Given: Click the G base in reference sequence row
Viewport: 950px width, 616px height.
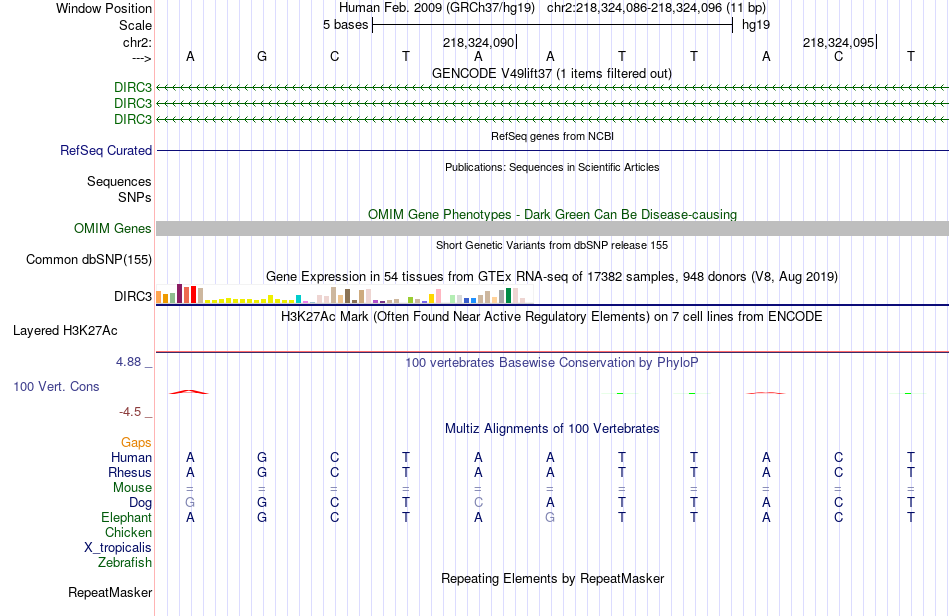Looking at the screenshot, I should pyautogui.click(x=262, y=56).
